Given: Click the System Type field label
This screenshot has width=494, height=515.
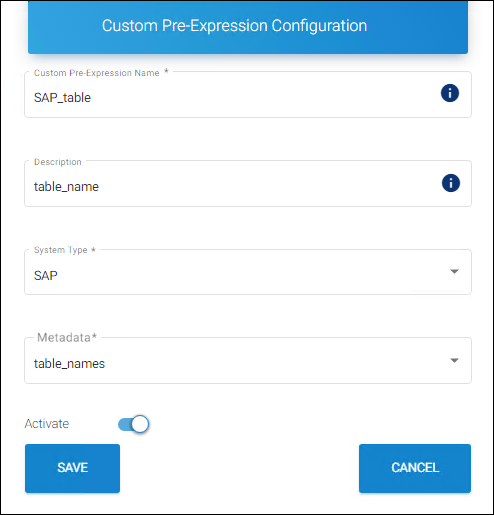Looking at the screenshot, I should click(65, 250).
